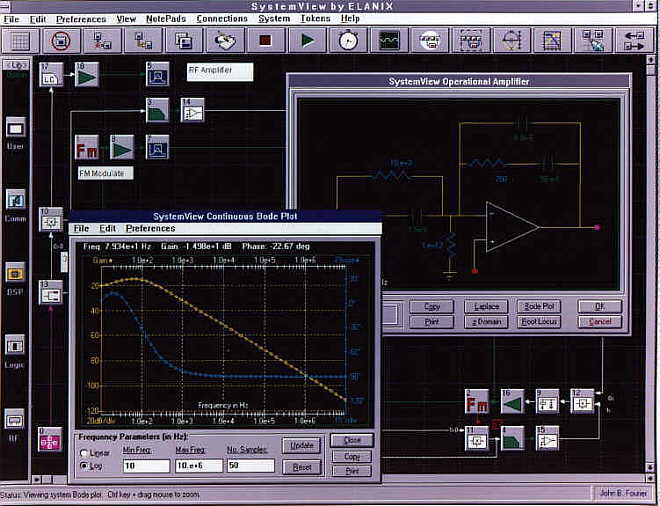The height and width of the screenshot is (506, 660).
Task: Select the Log frequency radio button
Action: (x=84, y=466)
